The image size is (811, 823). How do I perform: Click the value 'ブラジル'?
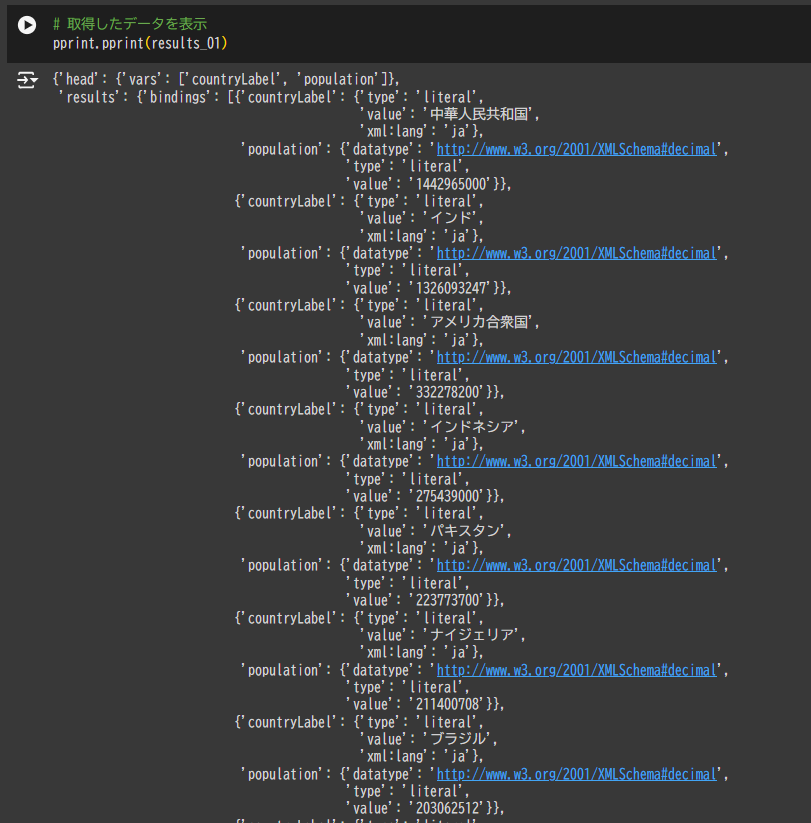[x=458, y=739]
